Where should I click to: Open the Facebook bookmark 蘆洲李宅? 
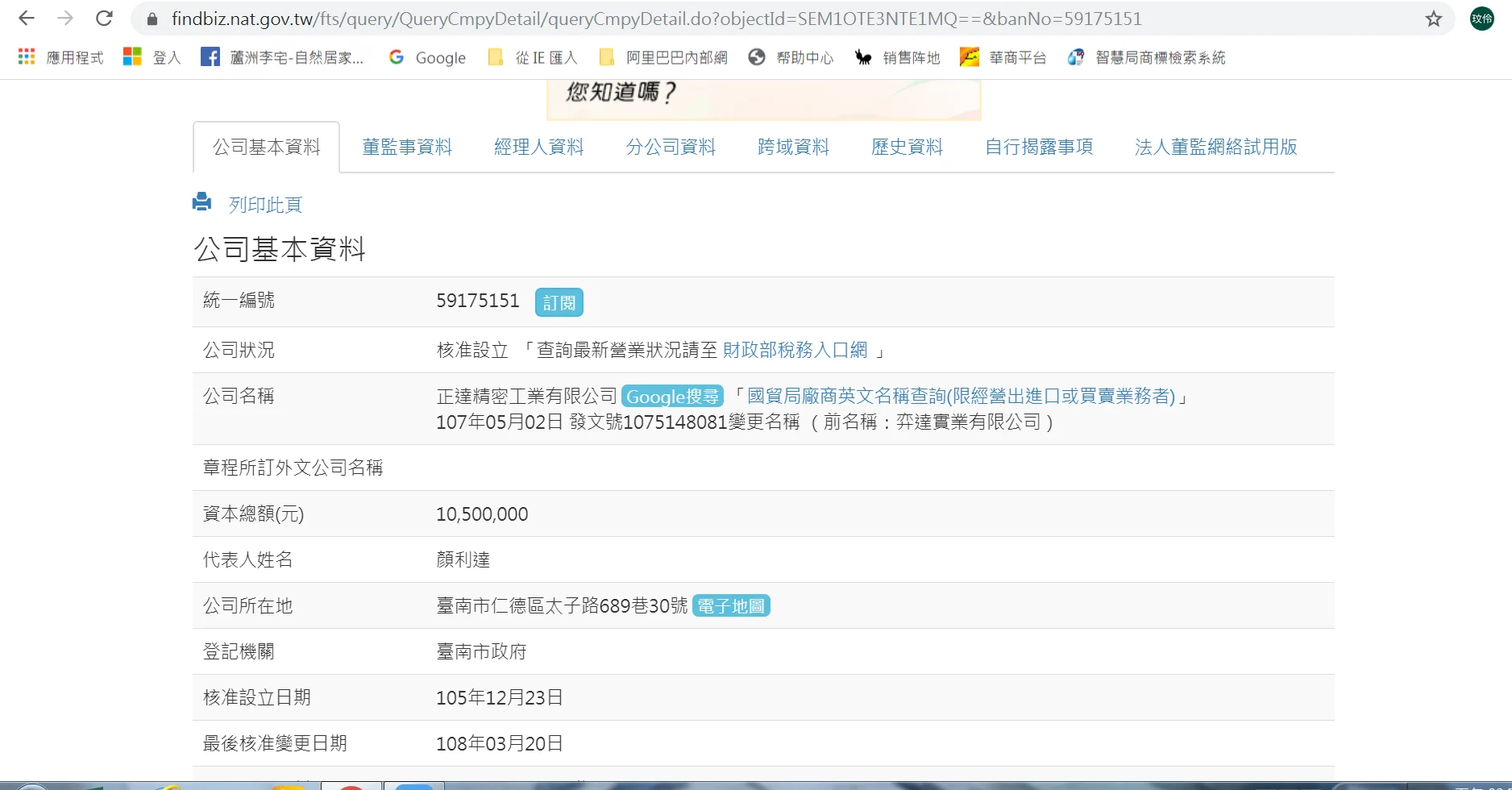(x=283, y=57)
